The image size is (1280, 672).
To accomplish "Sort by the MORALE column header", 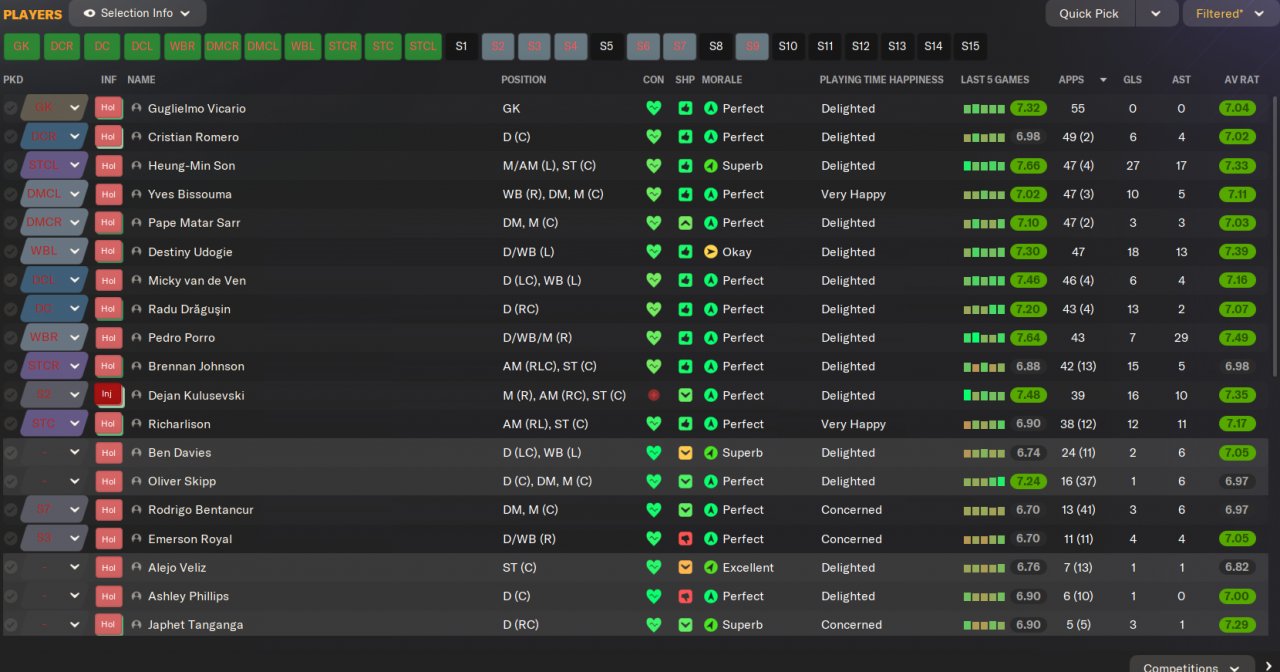I will [722, 79].
